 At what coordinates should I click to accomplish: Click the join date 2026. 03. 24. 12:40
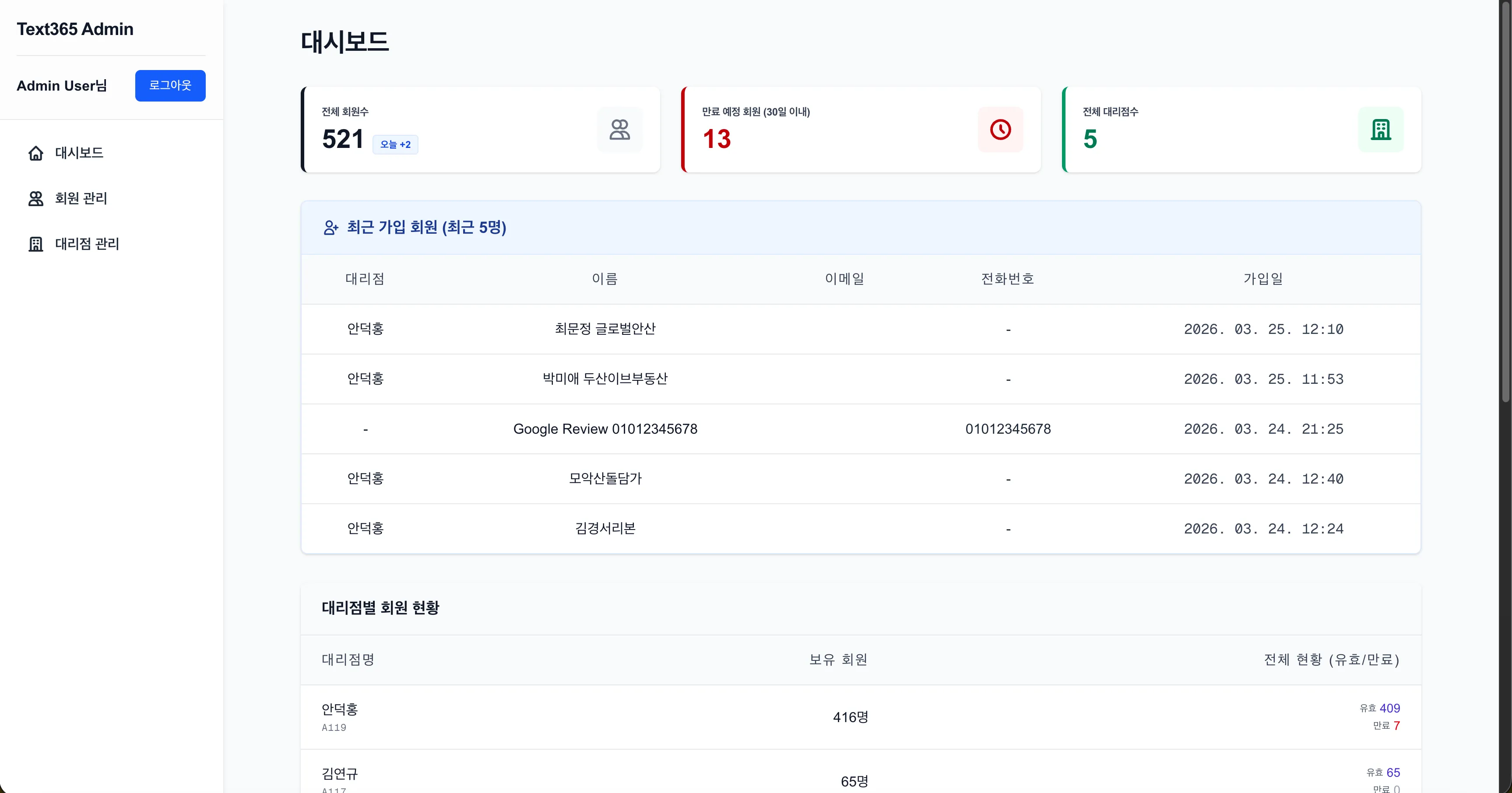point(1263,479)
